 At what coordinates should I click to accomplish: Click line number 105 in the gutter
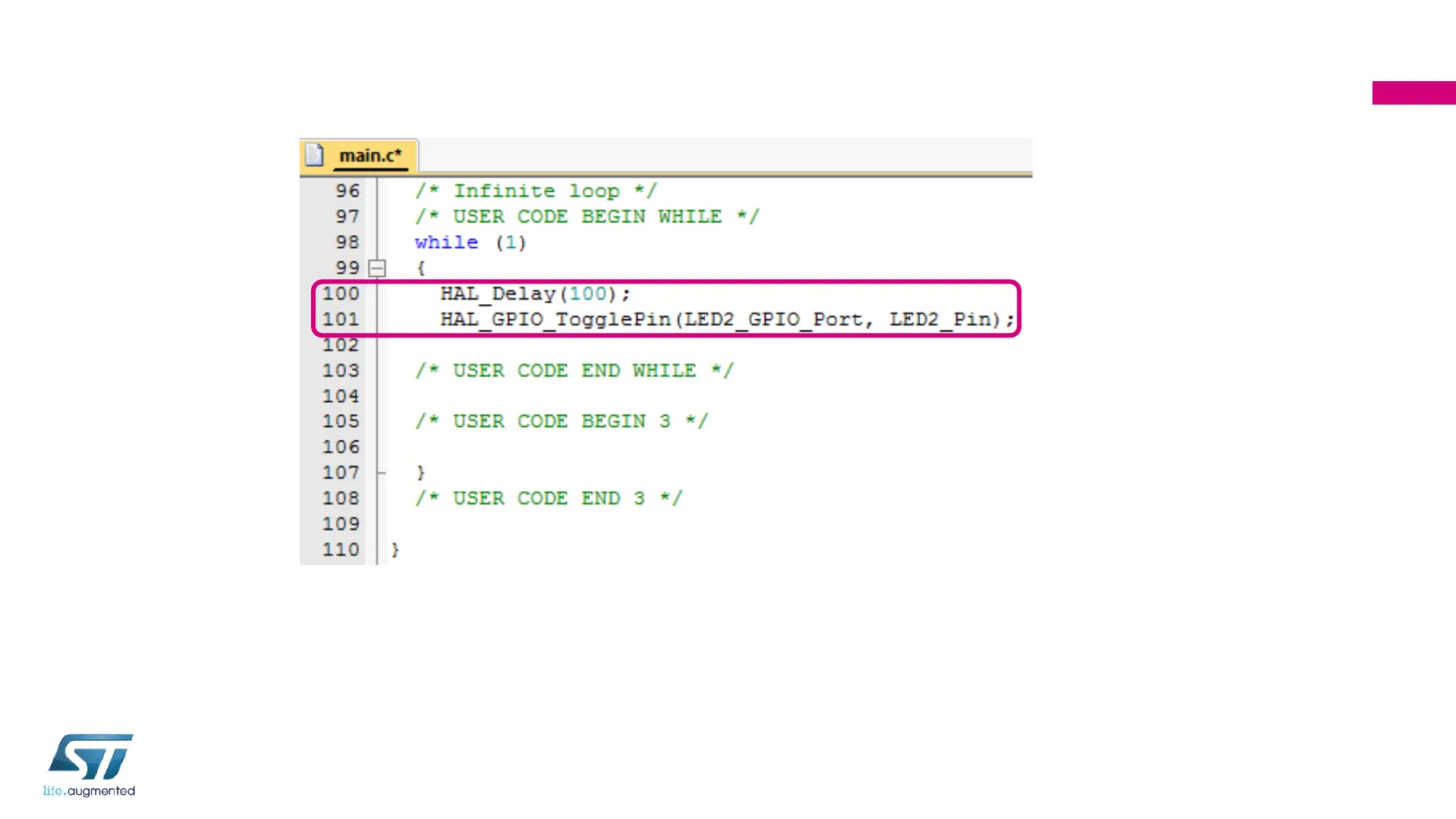341,422
